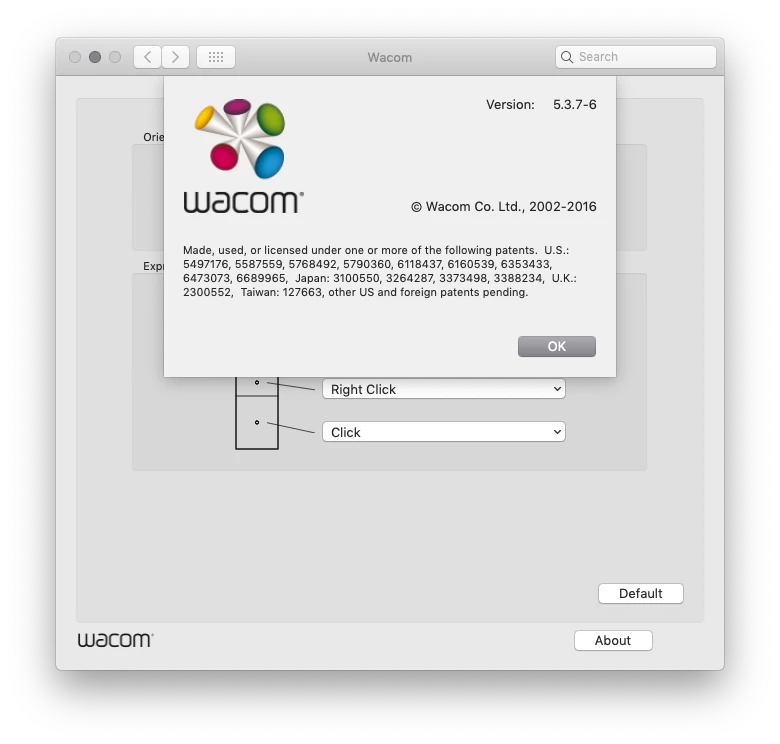Select the upper pen button dot in diagram

tap(257, 382)
